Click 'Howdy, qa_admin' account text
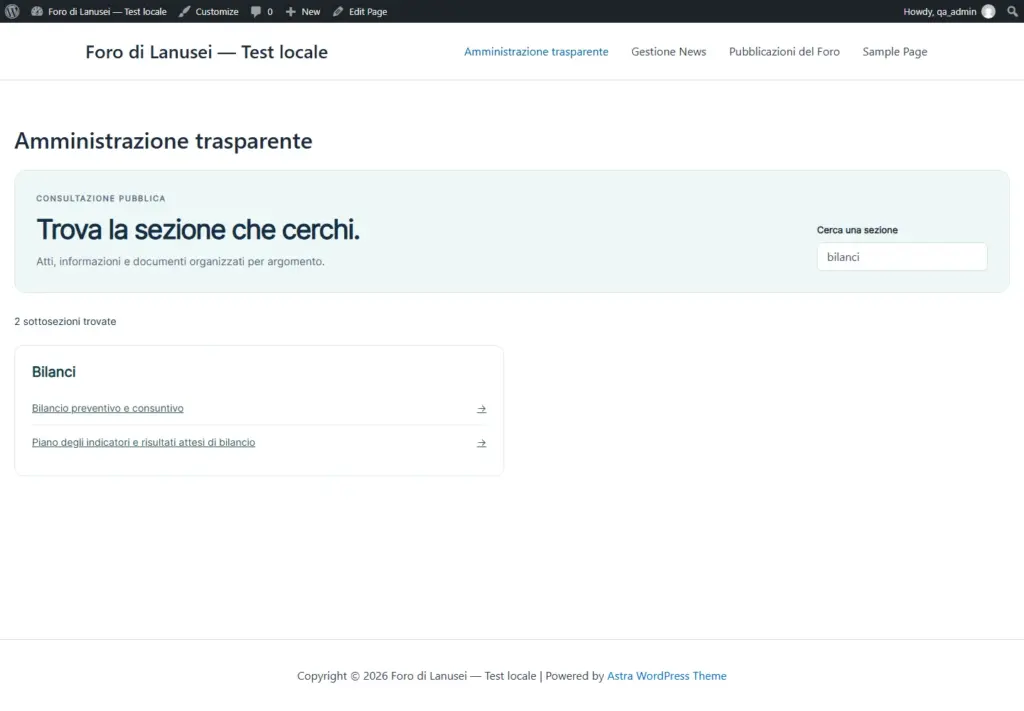1024x711 pixels. pyautogui.click(x=940, y=11)
